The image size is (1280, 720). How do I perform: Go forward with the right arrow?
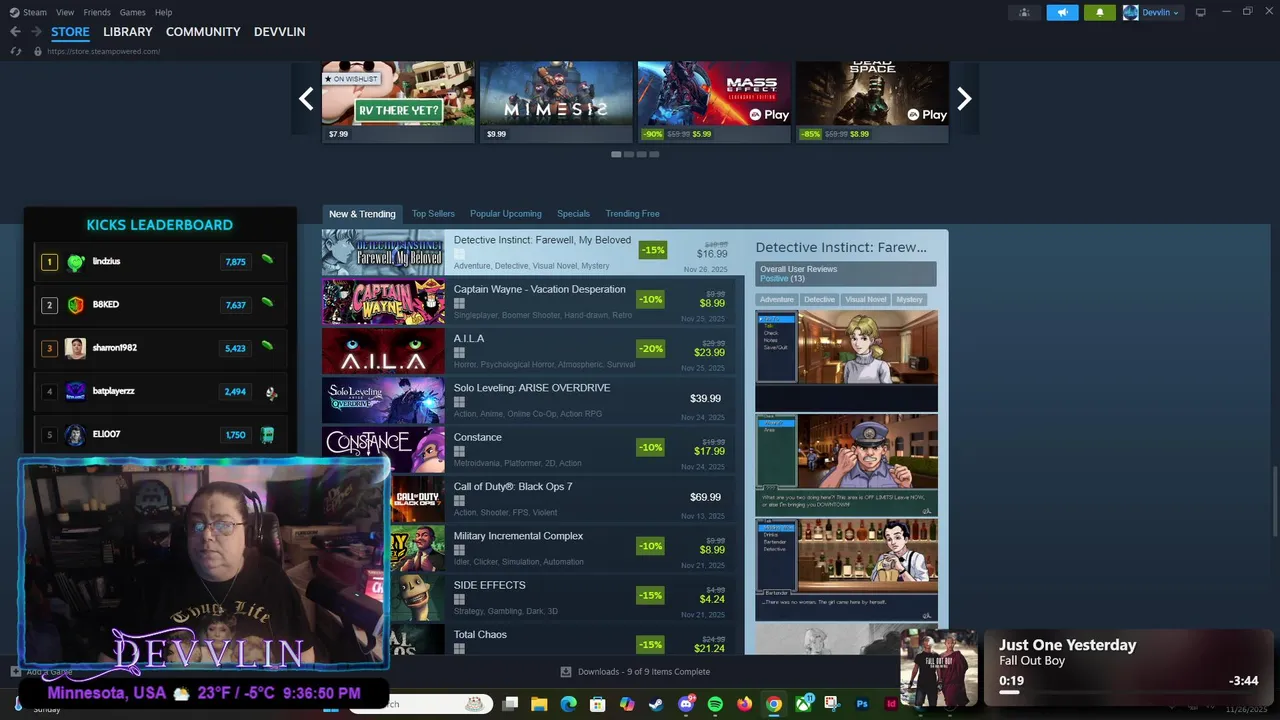(36, 32)
